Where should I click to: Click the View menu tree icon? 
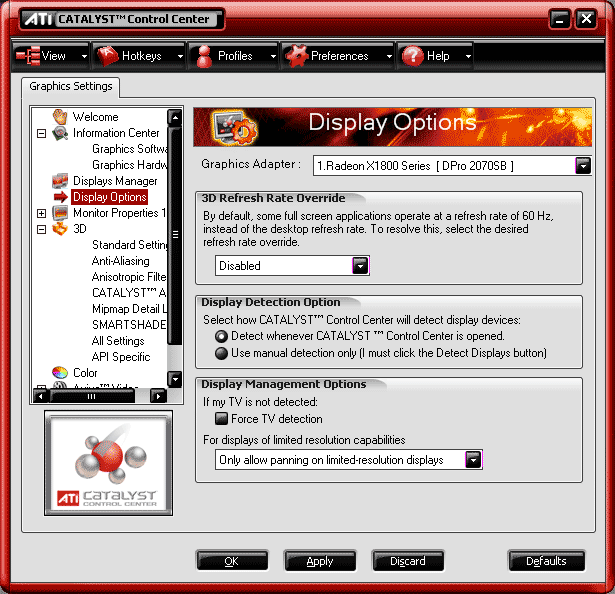(x=28, y=56)
